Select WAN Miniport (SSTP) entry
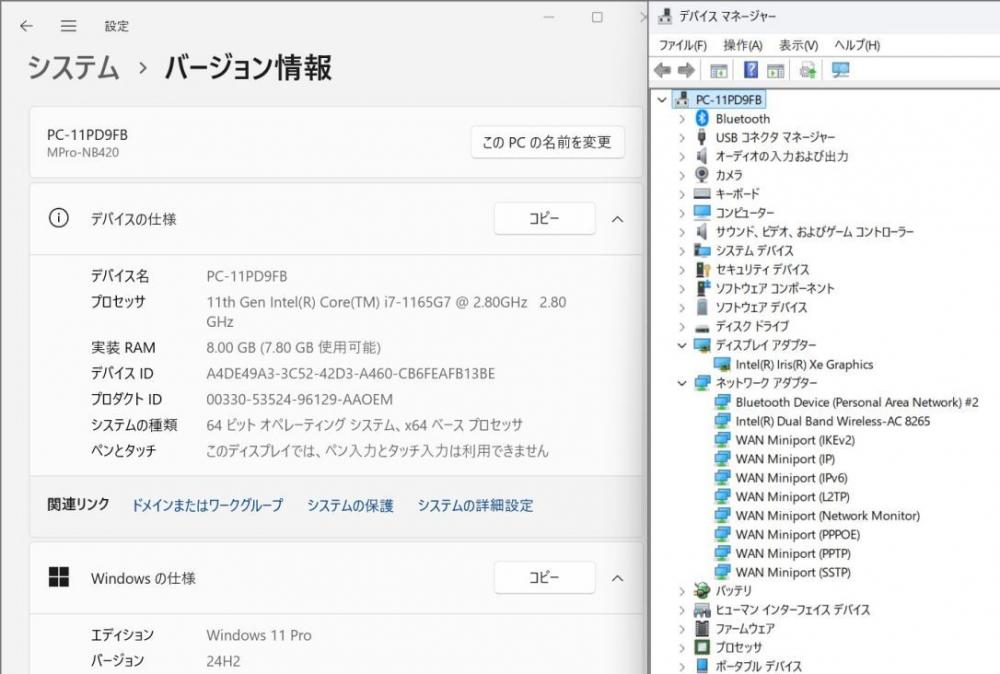Screen dimensions: 1000x674 (793, 572)
